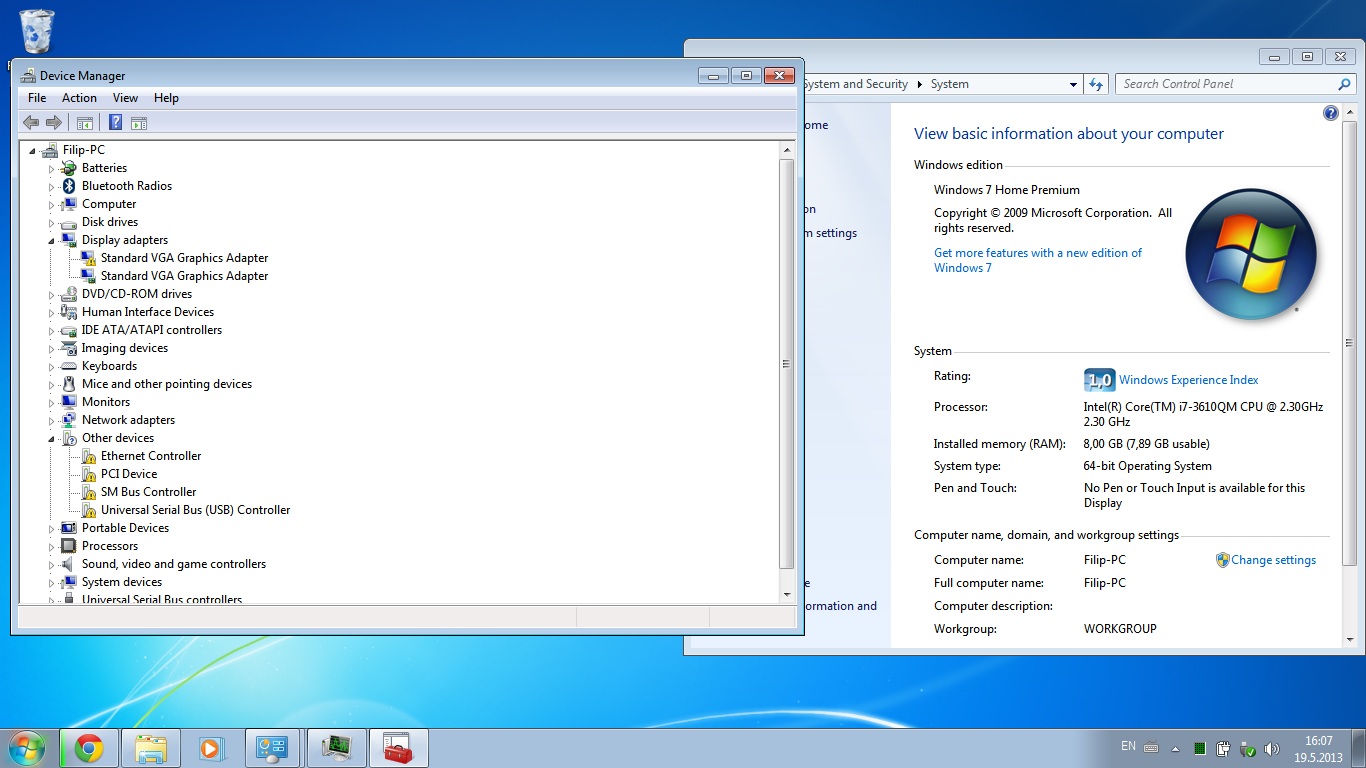The height and width of the screenshot is (768, 1366).
Task: Click the power plug icon in system tray
Action: click(1224, 748)
